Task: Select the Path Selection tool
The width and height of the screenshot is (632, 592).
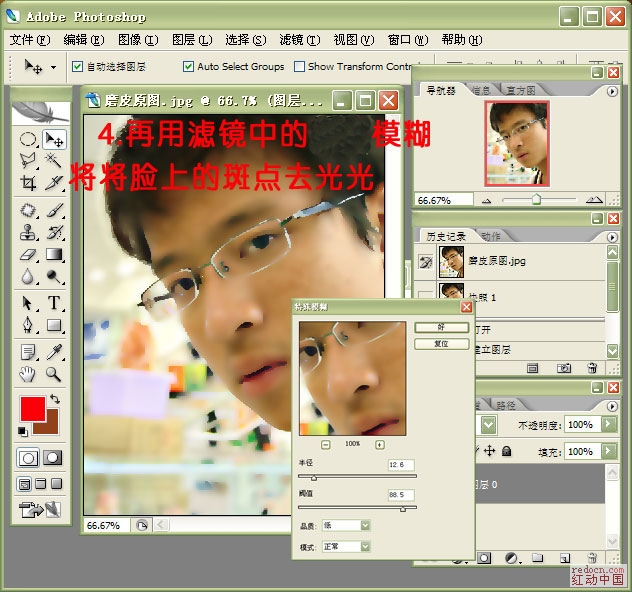Action: (x=28, y=303)
